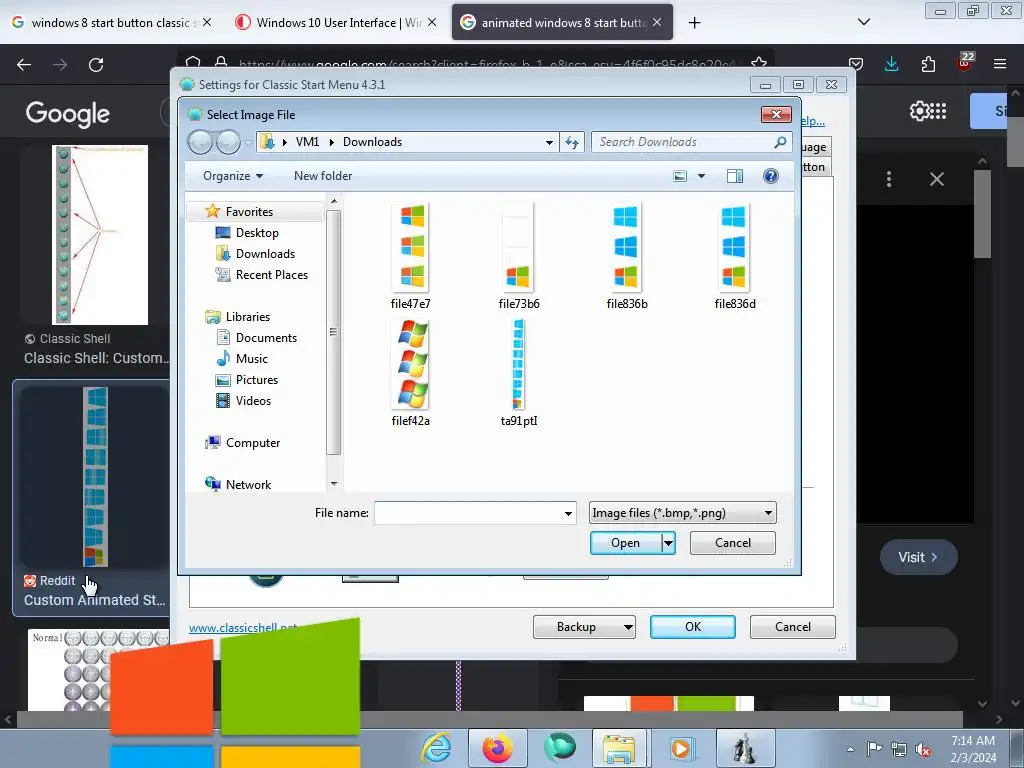The image size is (1024, 768).
Task: Open the Google apps grid
Action: pos(938,111)
